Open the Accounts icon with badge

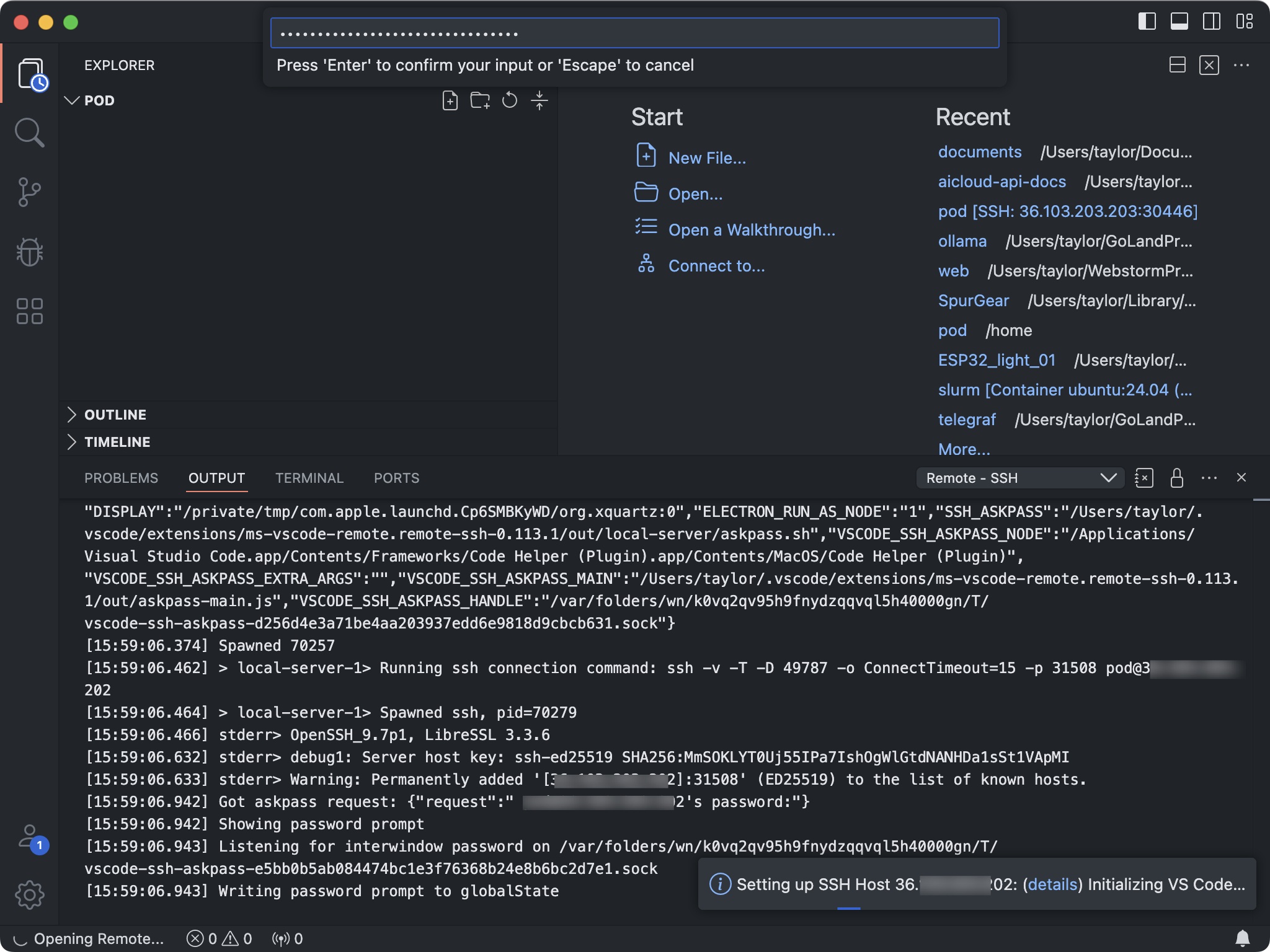(x=31, y=839)
